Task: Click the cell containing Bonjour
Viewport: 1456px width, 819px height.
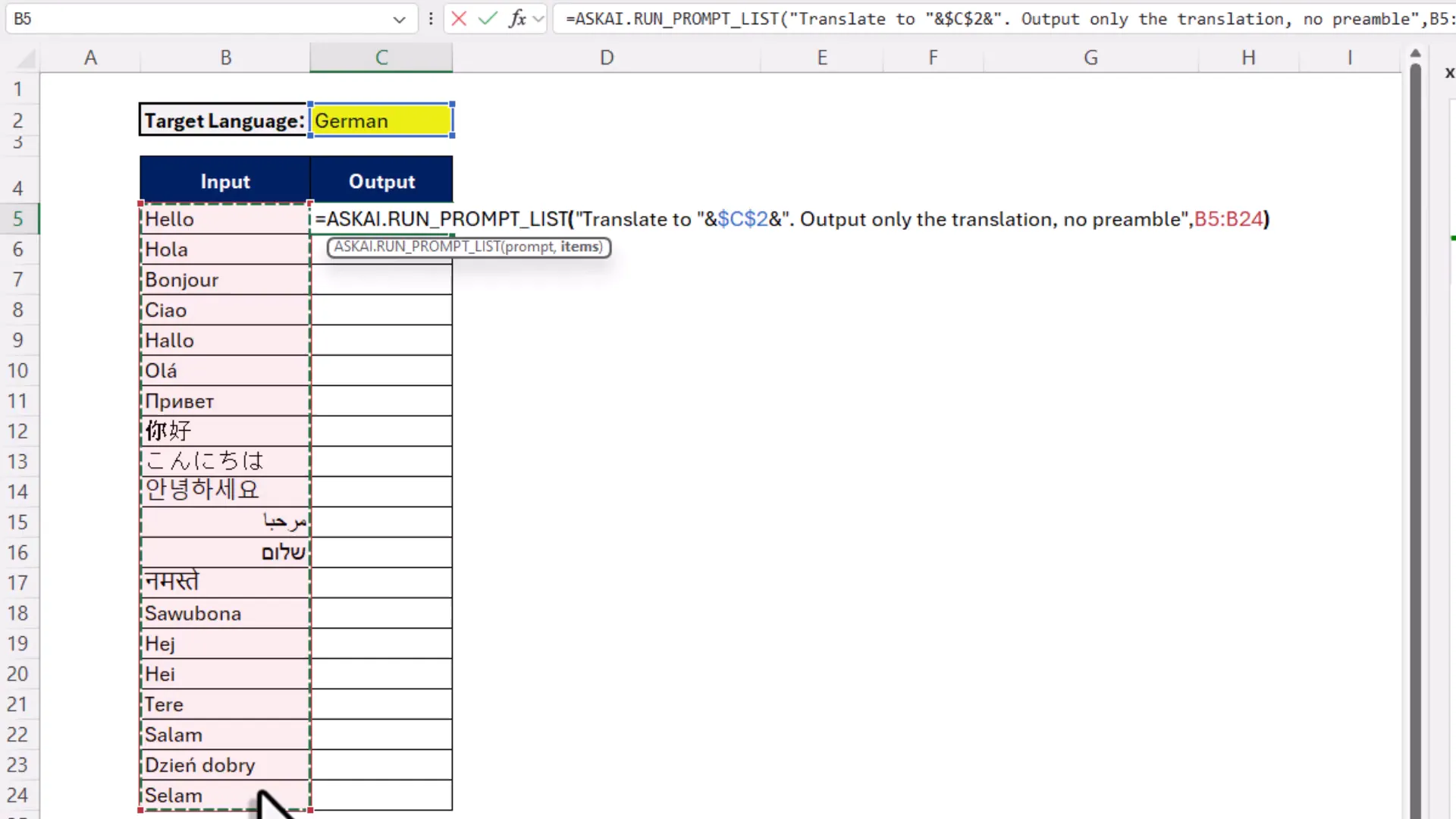Action: pos(224,279)
